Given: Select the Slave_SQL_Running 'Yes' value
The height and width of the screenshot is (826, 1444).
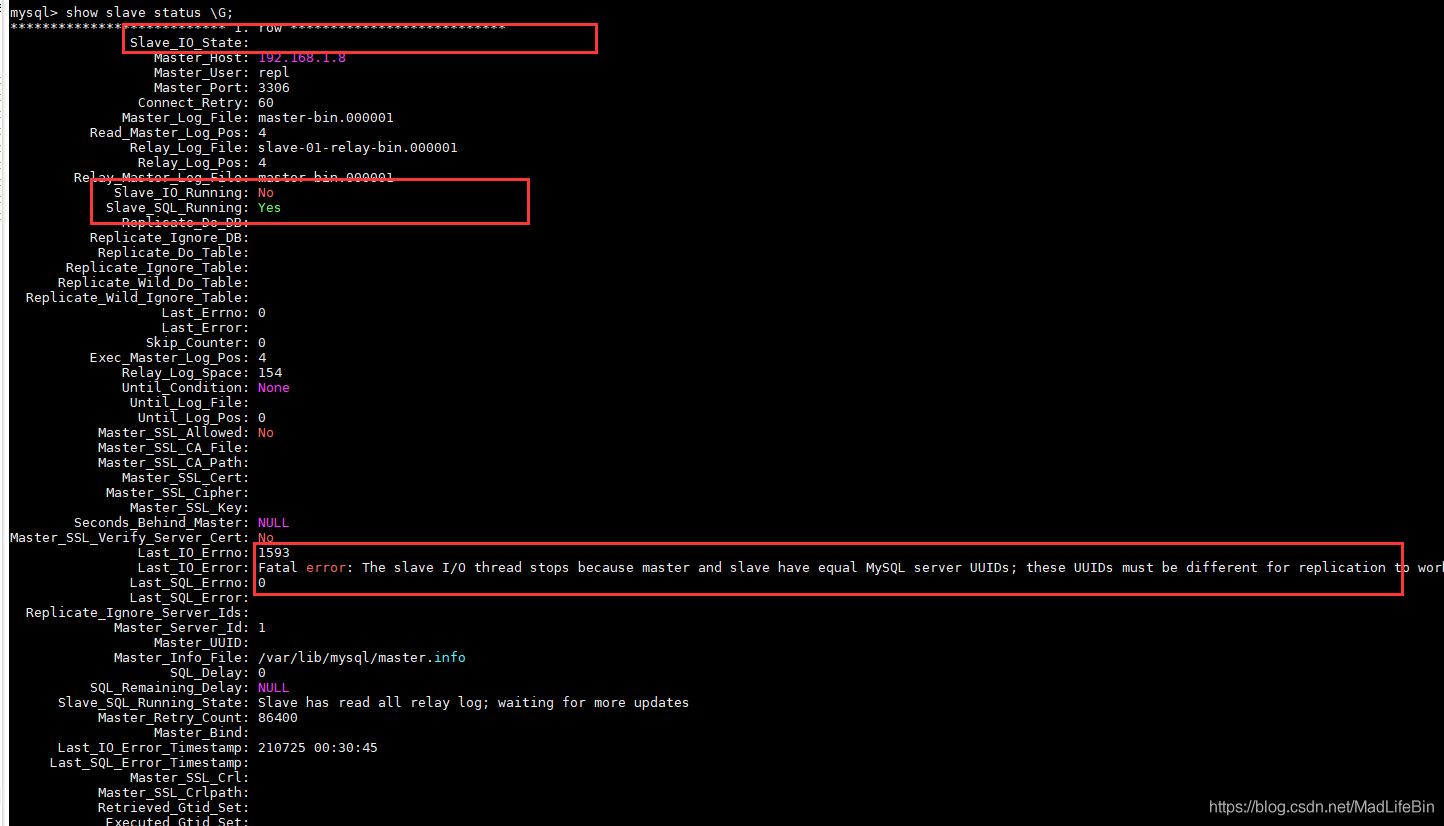Looking at the screenshot, I should pos(269,208).
